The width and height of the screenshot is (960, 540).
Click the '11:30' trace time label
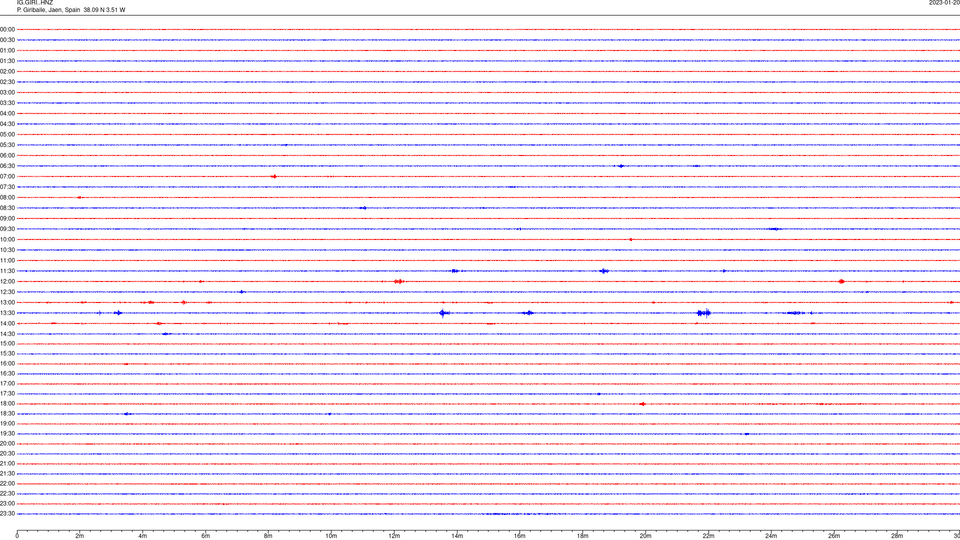click(x=7, y=271)
